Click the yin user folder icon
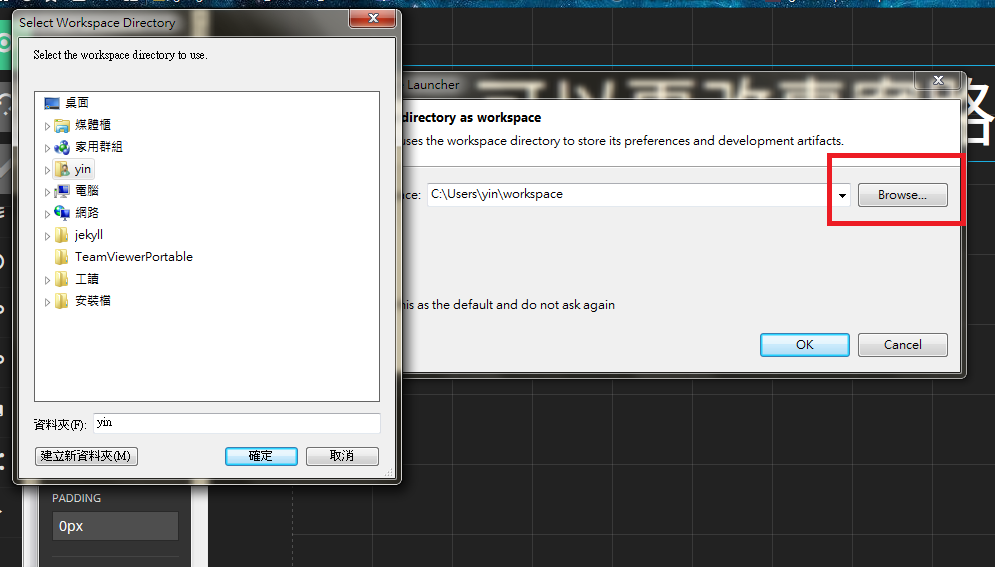 click(x=62, y=169)
